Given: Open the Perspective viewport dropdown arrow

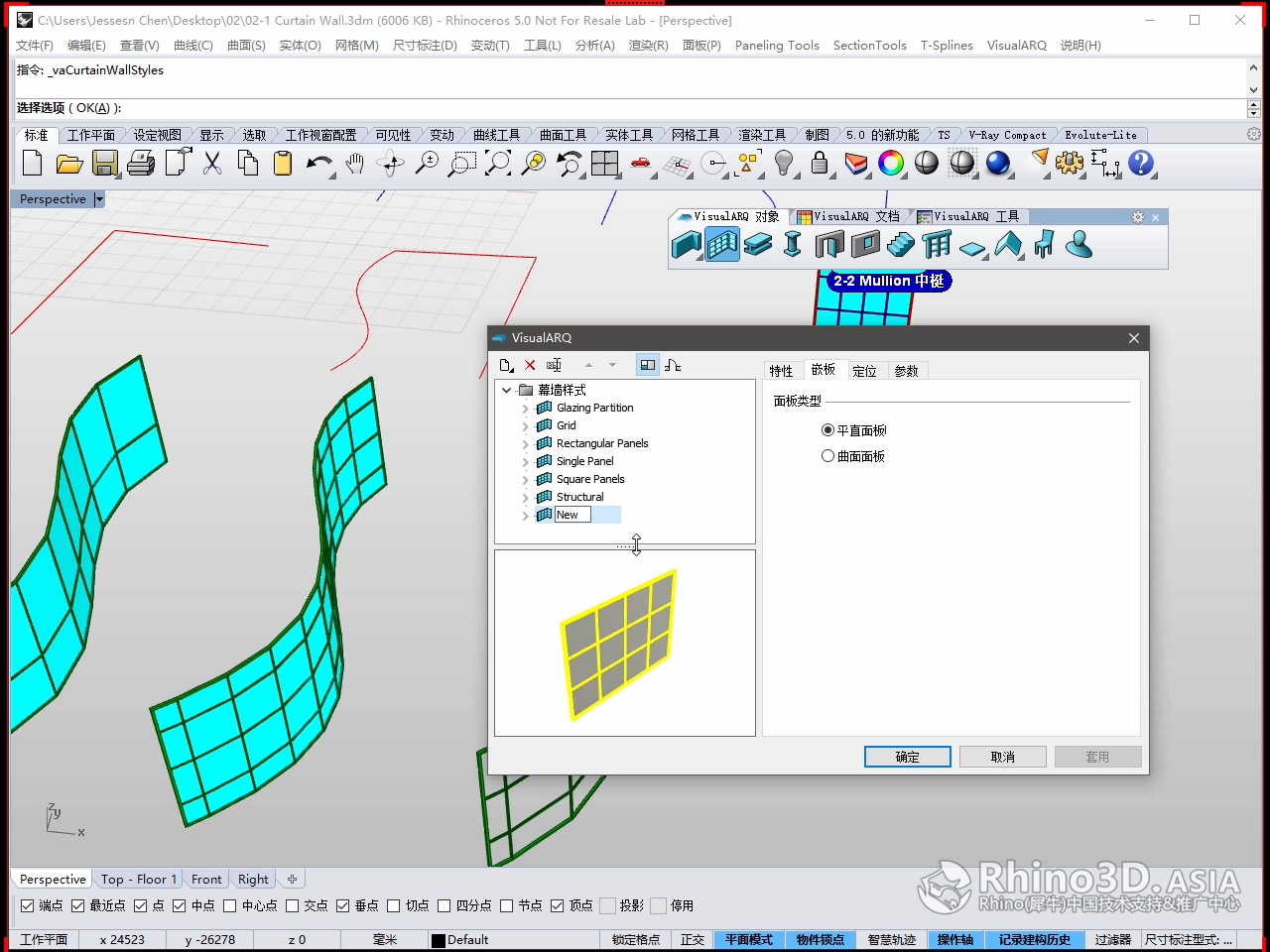Looking at the screenshot, I should [98, 199].
